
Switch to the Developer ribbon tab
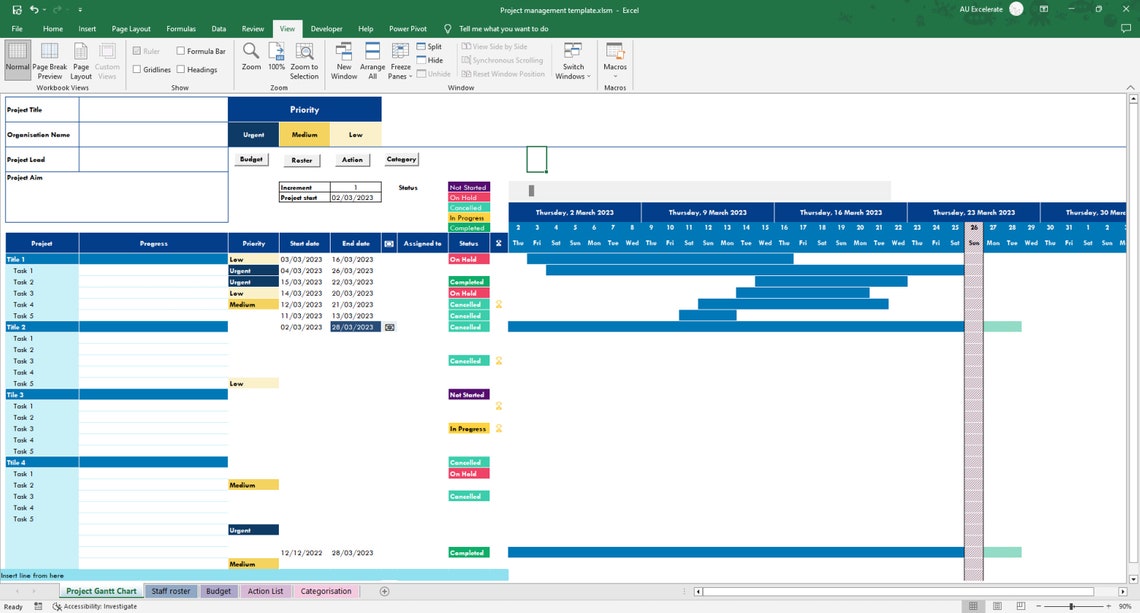pos(326,28)
